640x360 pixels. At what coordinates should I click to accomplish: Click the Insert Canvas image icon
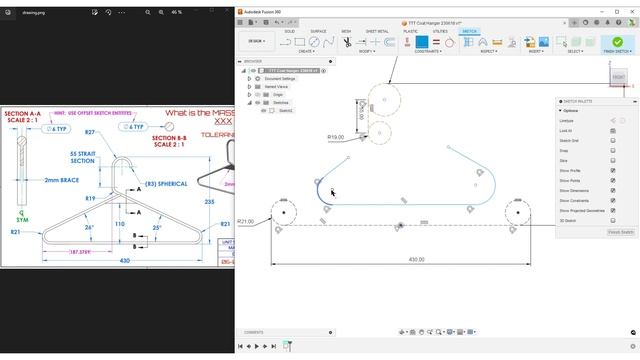click(544, 42)
